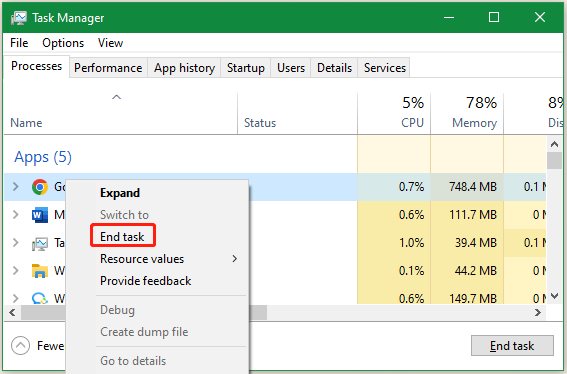Viewport: 567px width, 374px height.
Task: Click the icon in the last visible app row
Action: click(40, 298)
